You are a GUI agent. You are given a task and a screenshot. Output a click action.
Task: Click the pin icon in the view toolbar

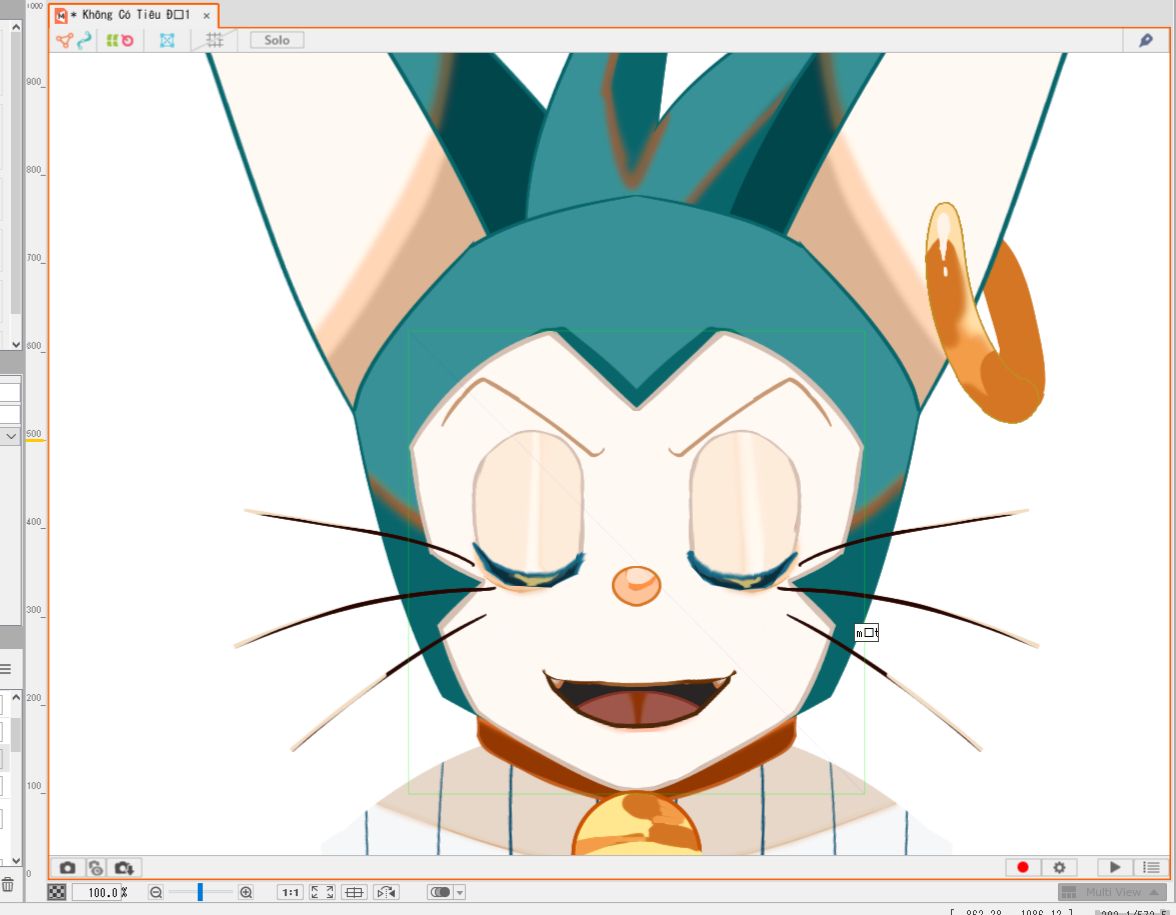(1146, 40)
